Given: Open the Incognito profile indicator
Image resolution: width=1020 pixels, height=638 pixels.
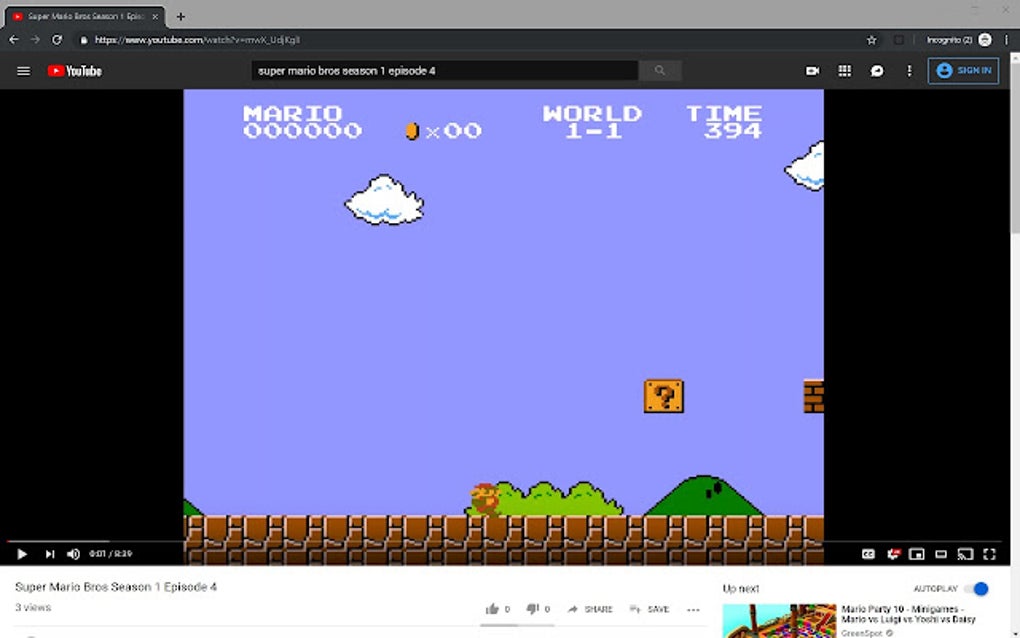Looking at the screenshot, I should 959,40.
